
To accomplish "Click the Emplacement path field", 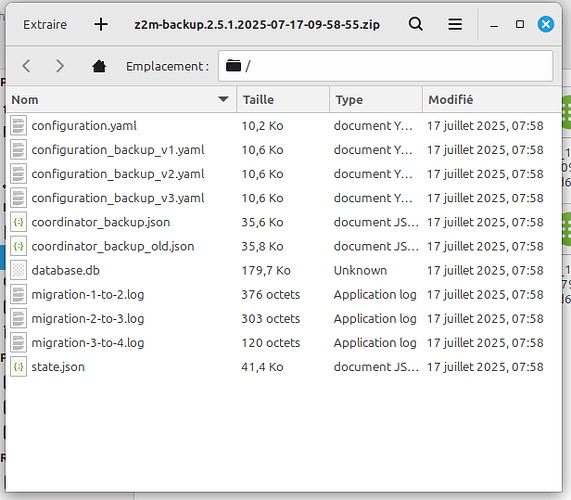I will [x=386, y=66].
